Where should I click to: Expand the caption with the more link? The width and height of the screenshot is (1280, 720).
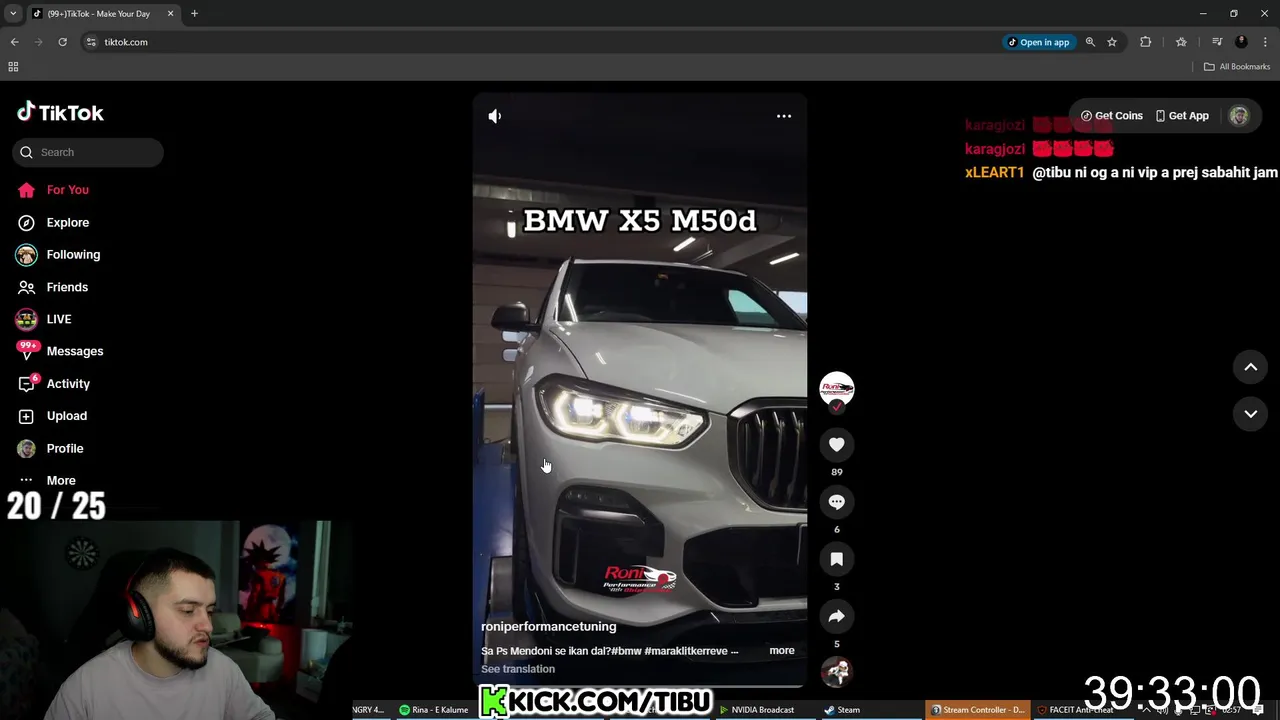pyautogui.click(x=782, y=651)
